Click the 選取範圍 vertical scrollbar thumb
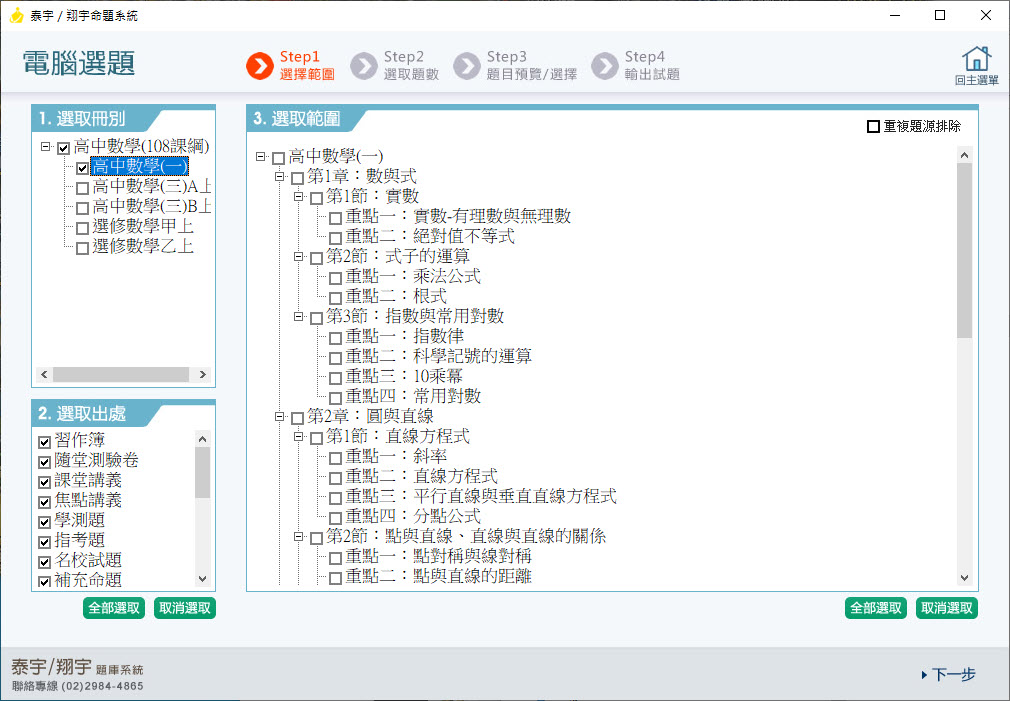This screenshot has height=701, width=1010. tap(964, 250)
